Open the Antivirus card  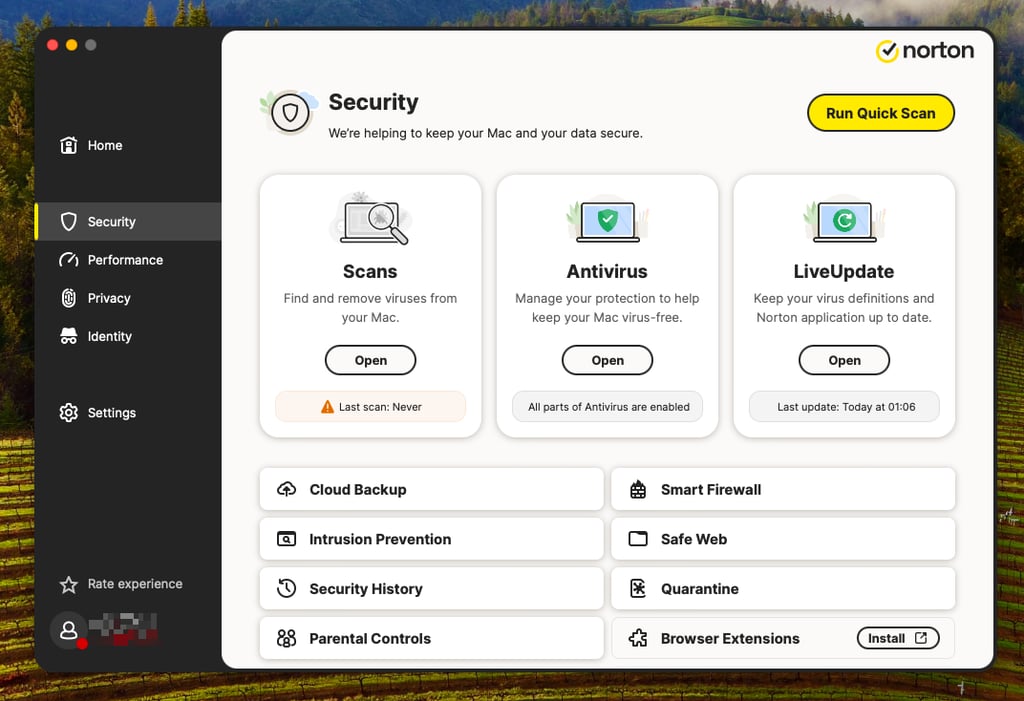(x=607, y=360)
